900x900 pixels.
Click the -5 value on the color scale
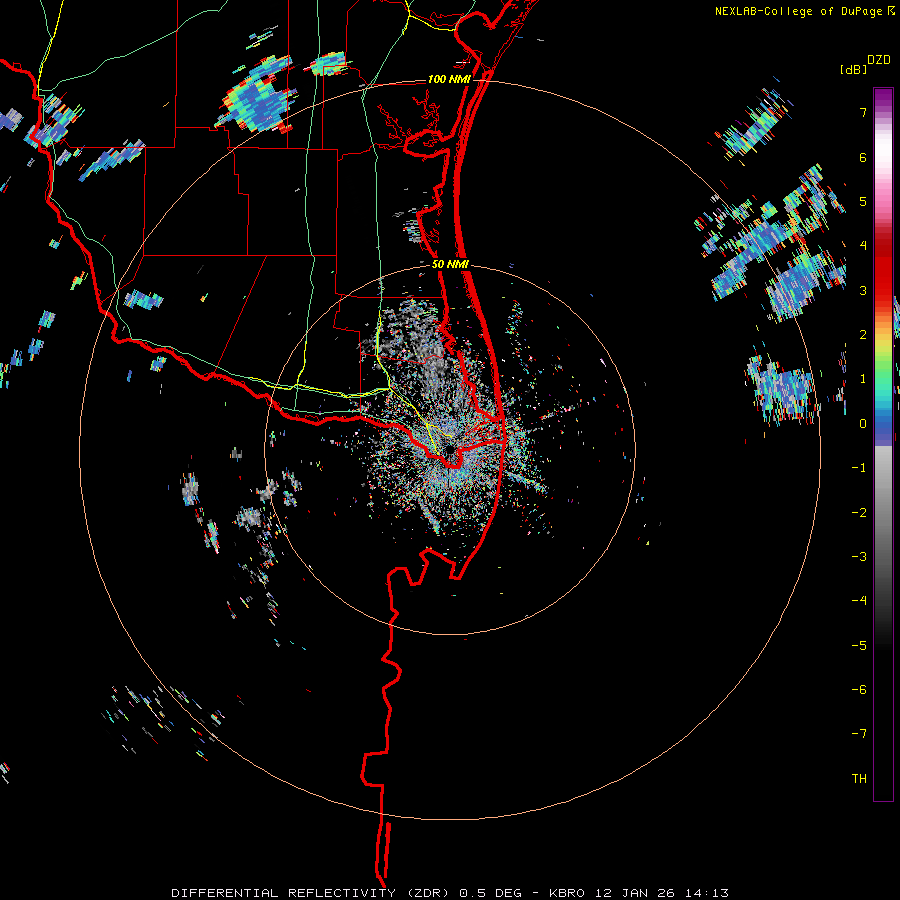pos(859,646)
